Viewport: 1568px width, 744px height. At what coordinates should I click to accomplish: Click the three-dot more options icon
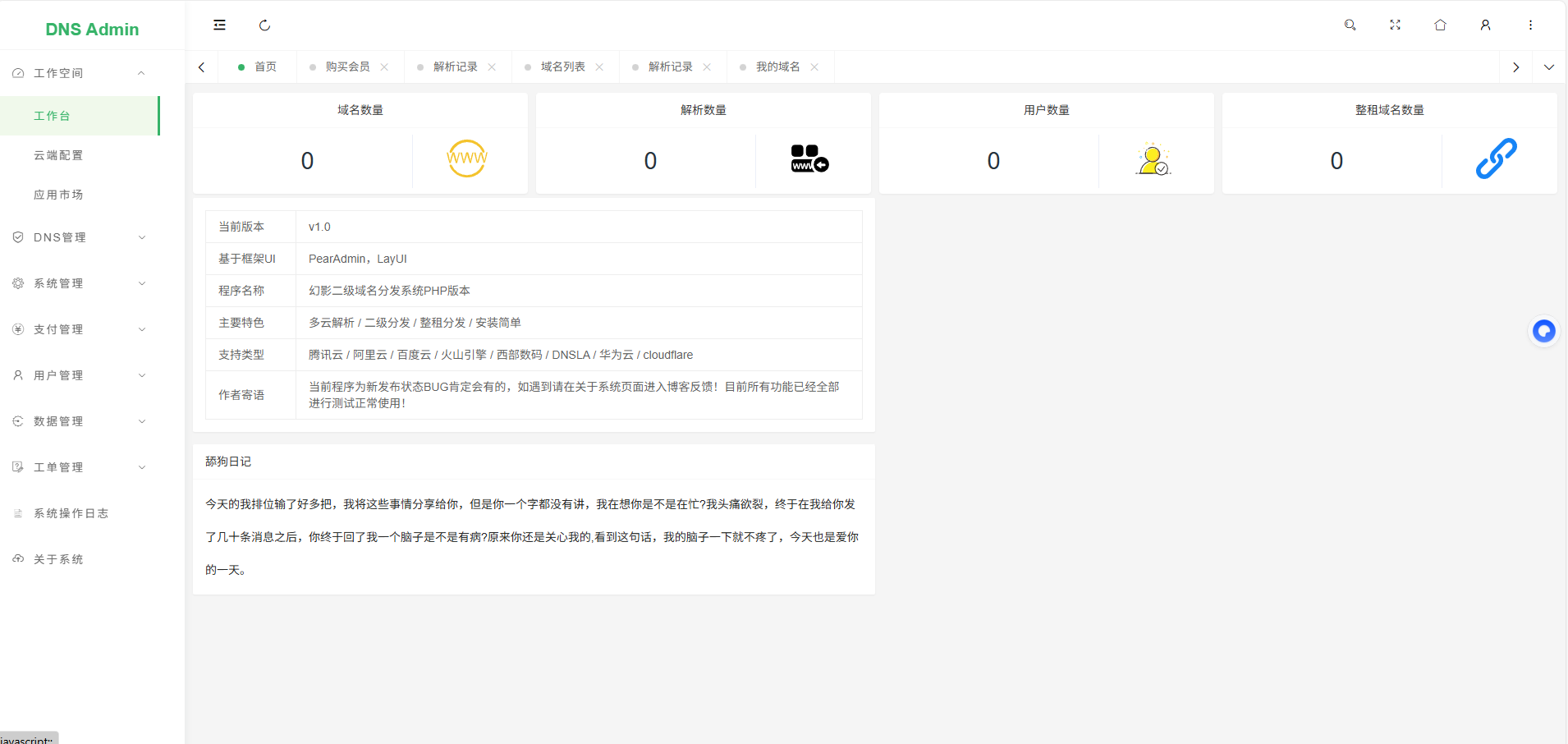point(1530,25)
